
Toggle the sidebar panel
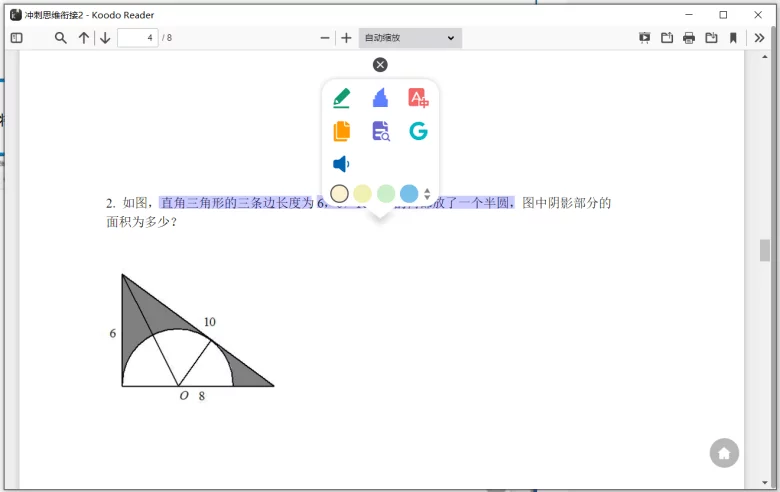[x=16, y=38]
